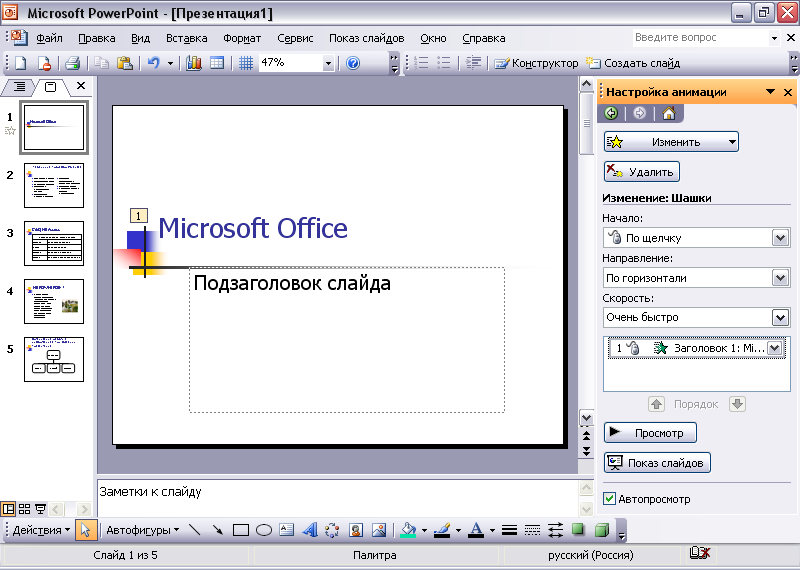Click the 3-D Style icon
The height and width of the screenshot is (570, 800).
(x=602, y=530)
